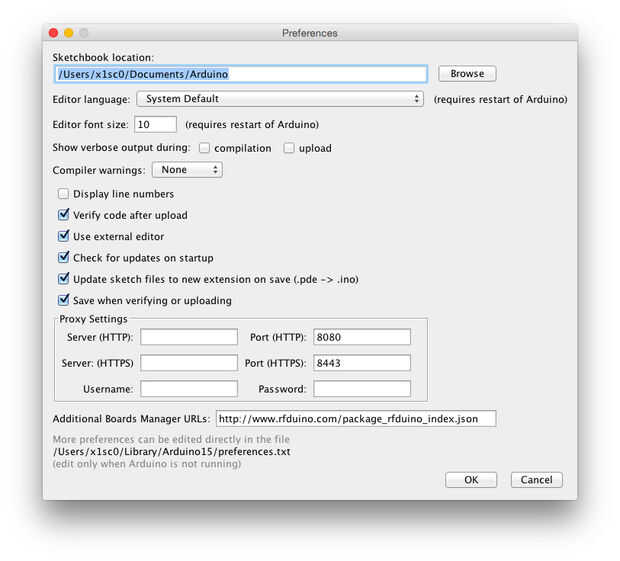620x561 pixels.
Task: Click the Browse button for sketchbook location
Action: (467, 74)
